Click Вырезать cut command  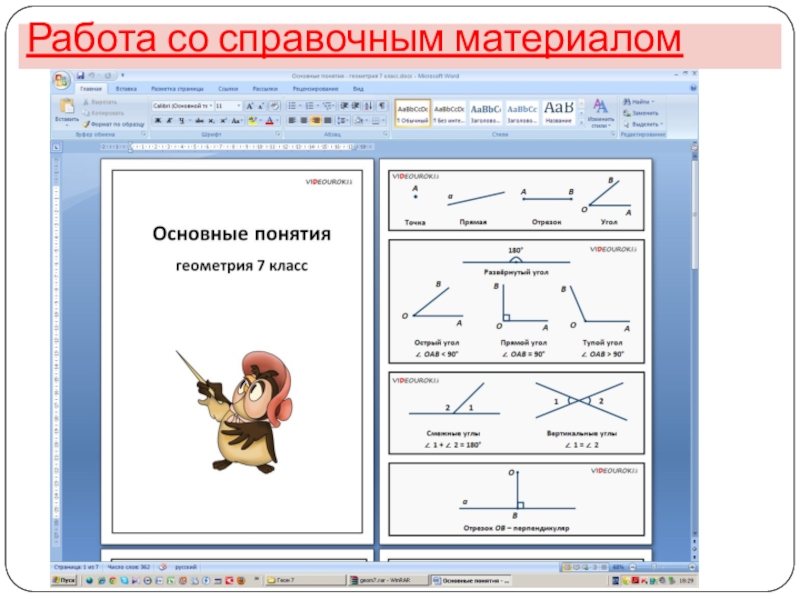[100, 102]
